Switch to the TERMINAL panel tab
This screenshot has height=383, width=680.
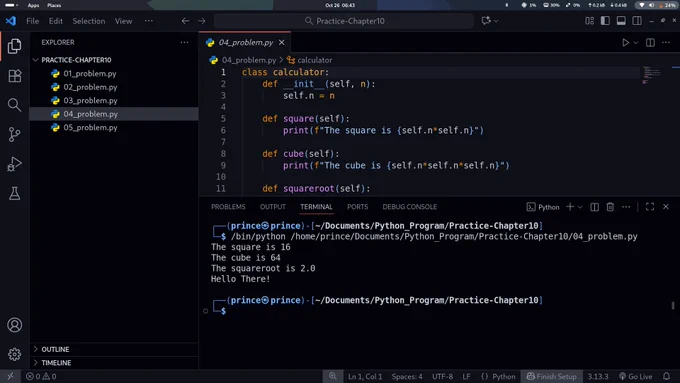pos(316,207)
